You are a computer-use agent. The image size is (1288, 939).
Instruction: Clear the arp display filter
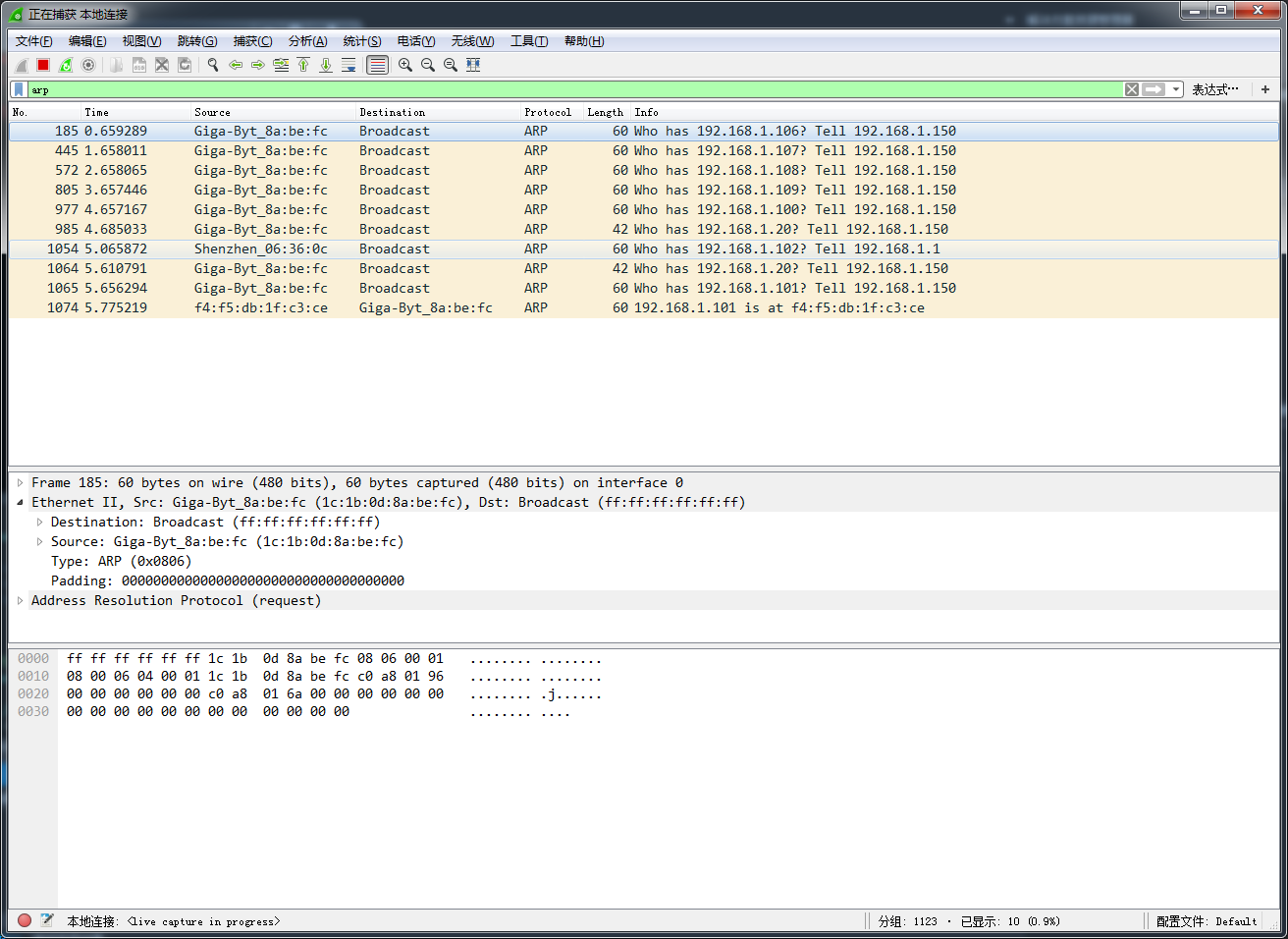1131,89
